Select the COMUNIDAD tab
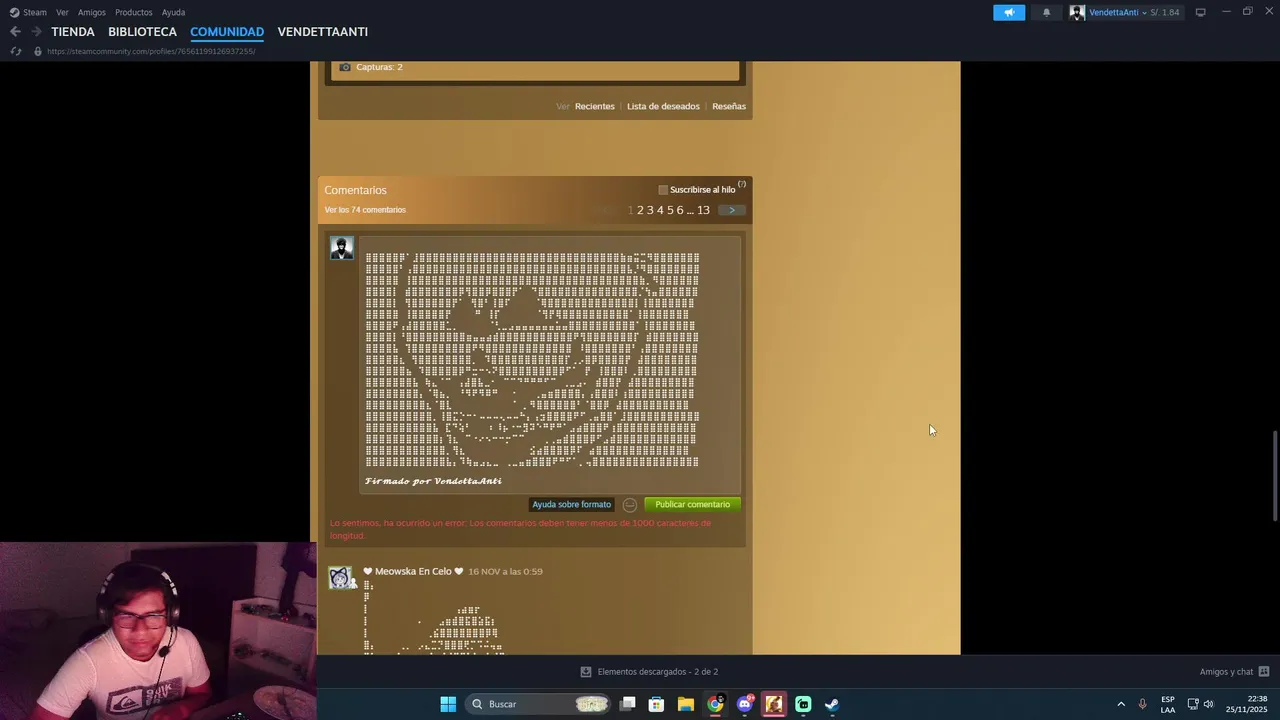Screen dimensions: 1280x720 coord(227,32)
